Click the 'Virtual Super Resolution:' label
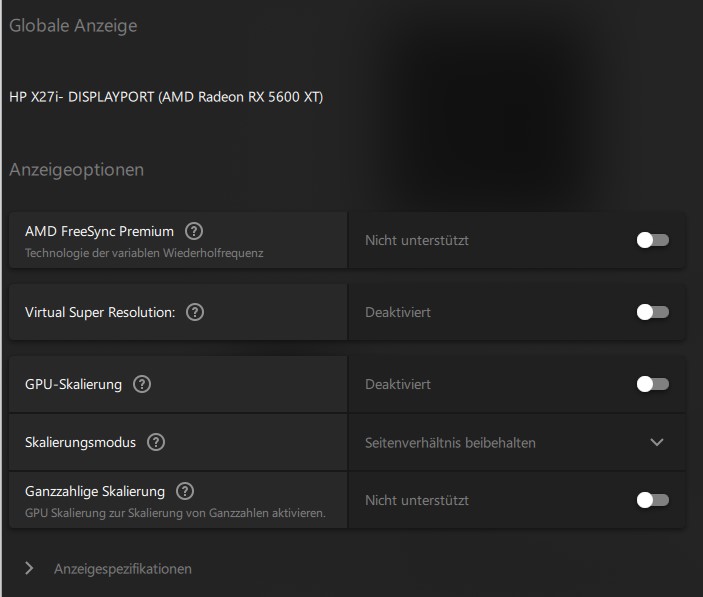Viewport: 703px width, 597px height. [x=100, y=312]
